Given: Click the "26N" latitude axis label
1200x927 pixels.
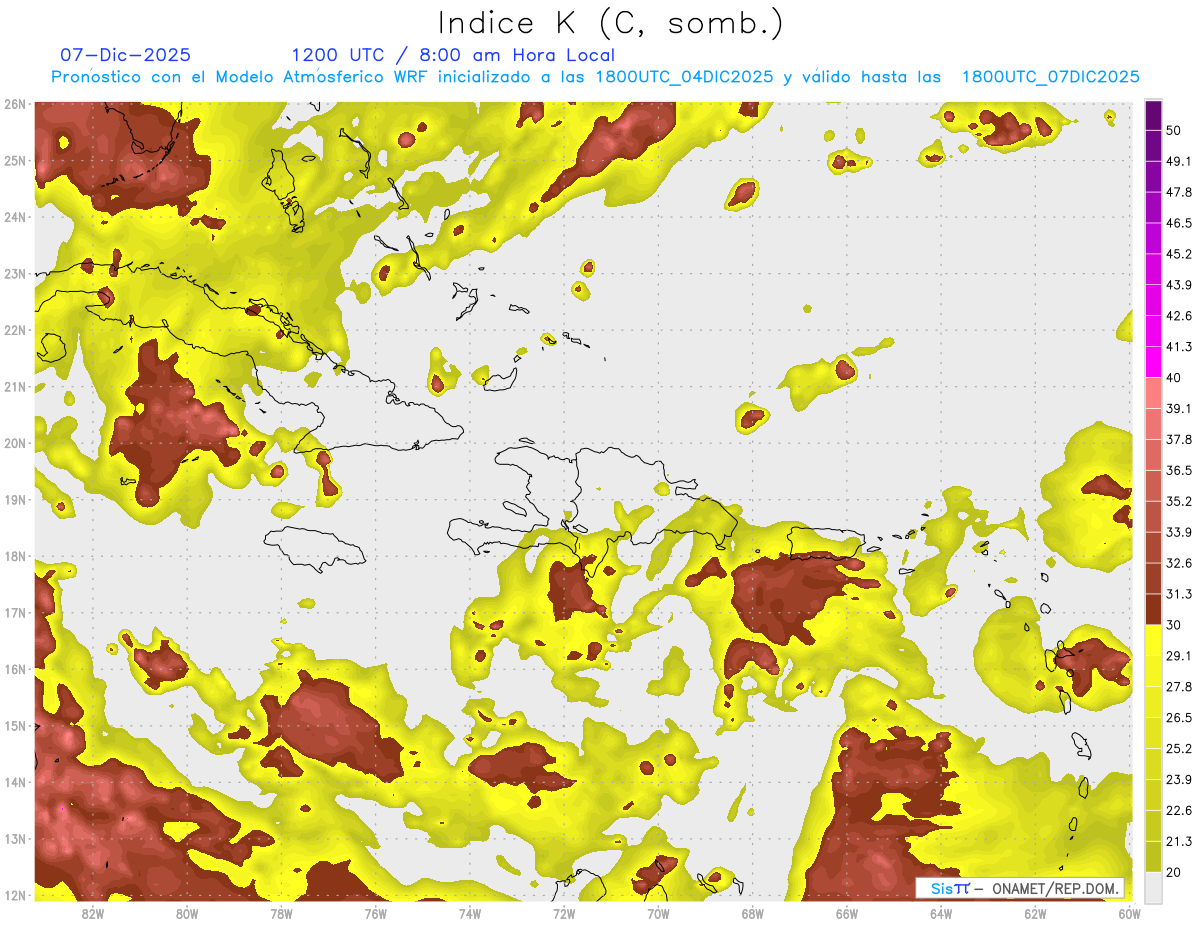Looking at the screenshot, I should tap(15, 104).
